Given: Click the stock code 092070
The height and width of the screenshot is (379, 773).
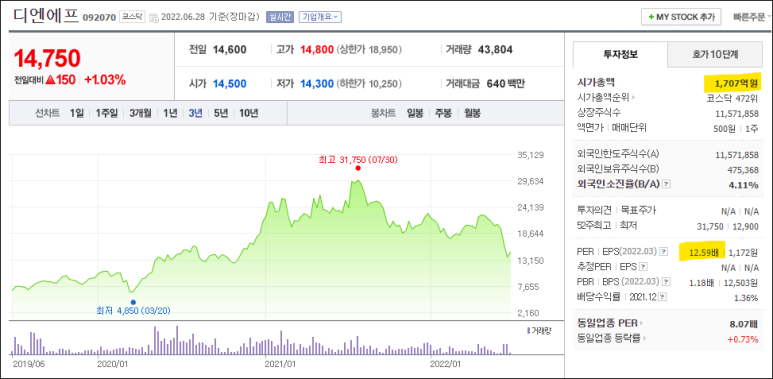Looking at the screenshot, I should click(x=99, y=18).
